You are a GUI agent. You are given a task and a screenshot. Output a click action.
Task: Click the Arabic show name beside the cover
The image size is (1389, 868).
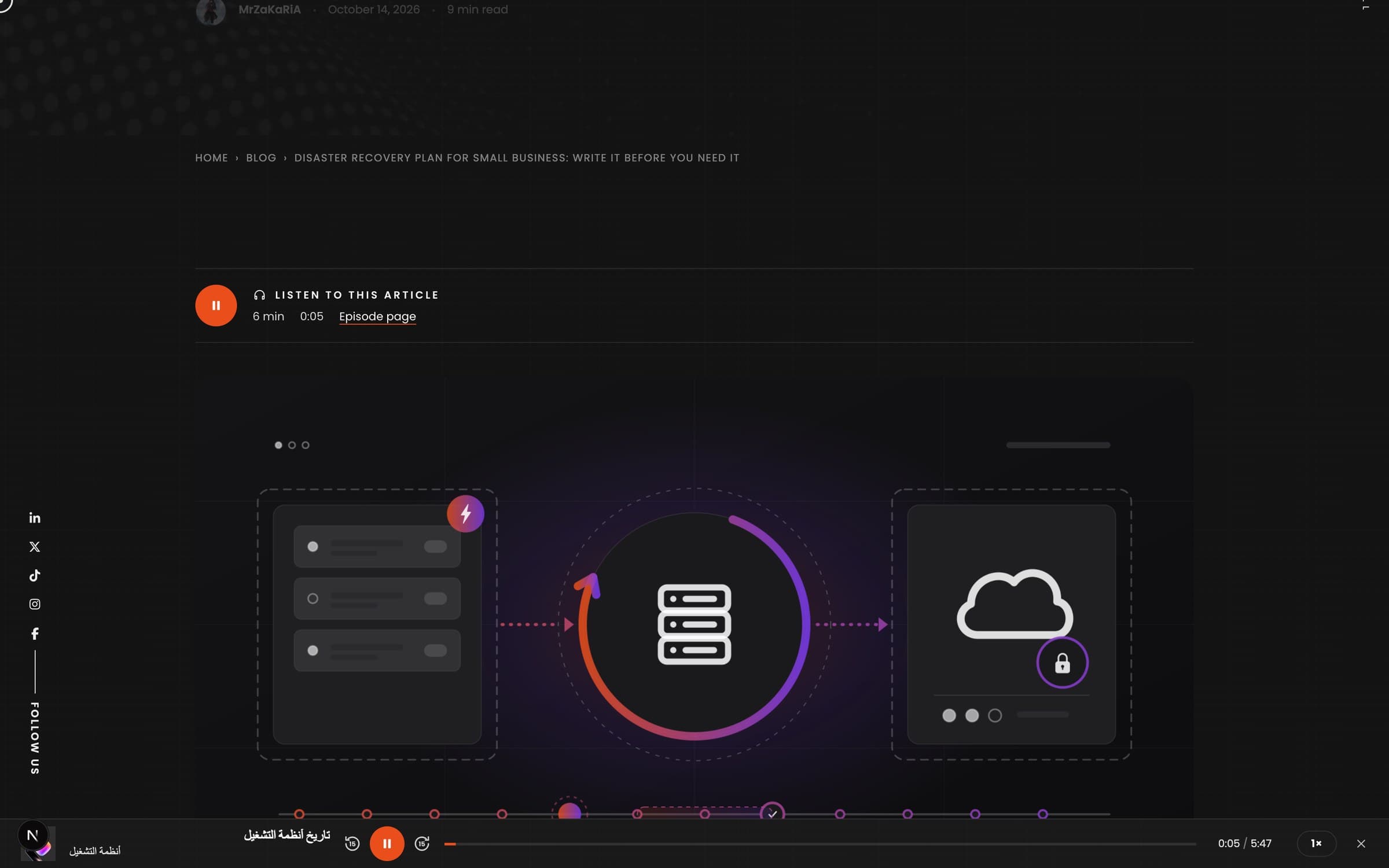tap(95, 851)
